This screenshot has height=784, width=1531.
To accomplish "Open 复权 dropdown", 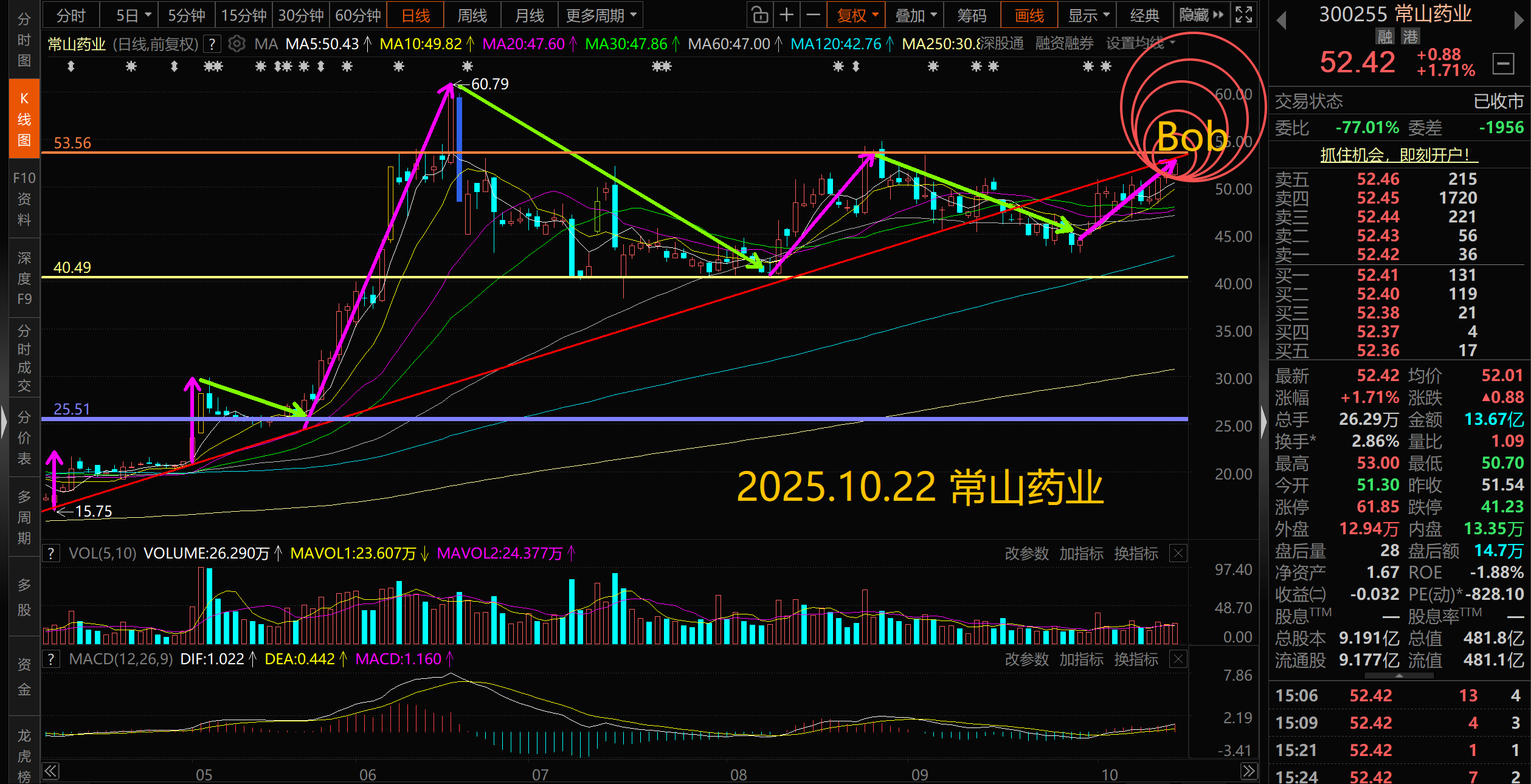I will pyautogui.click(x=857, y=15).
